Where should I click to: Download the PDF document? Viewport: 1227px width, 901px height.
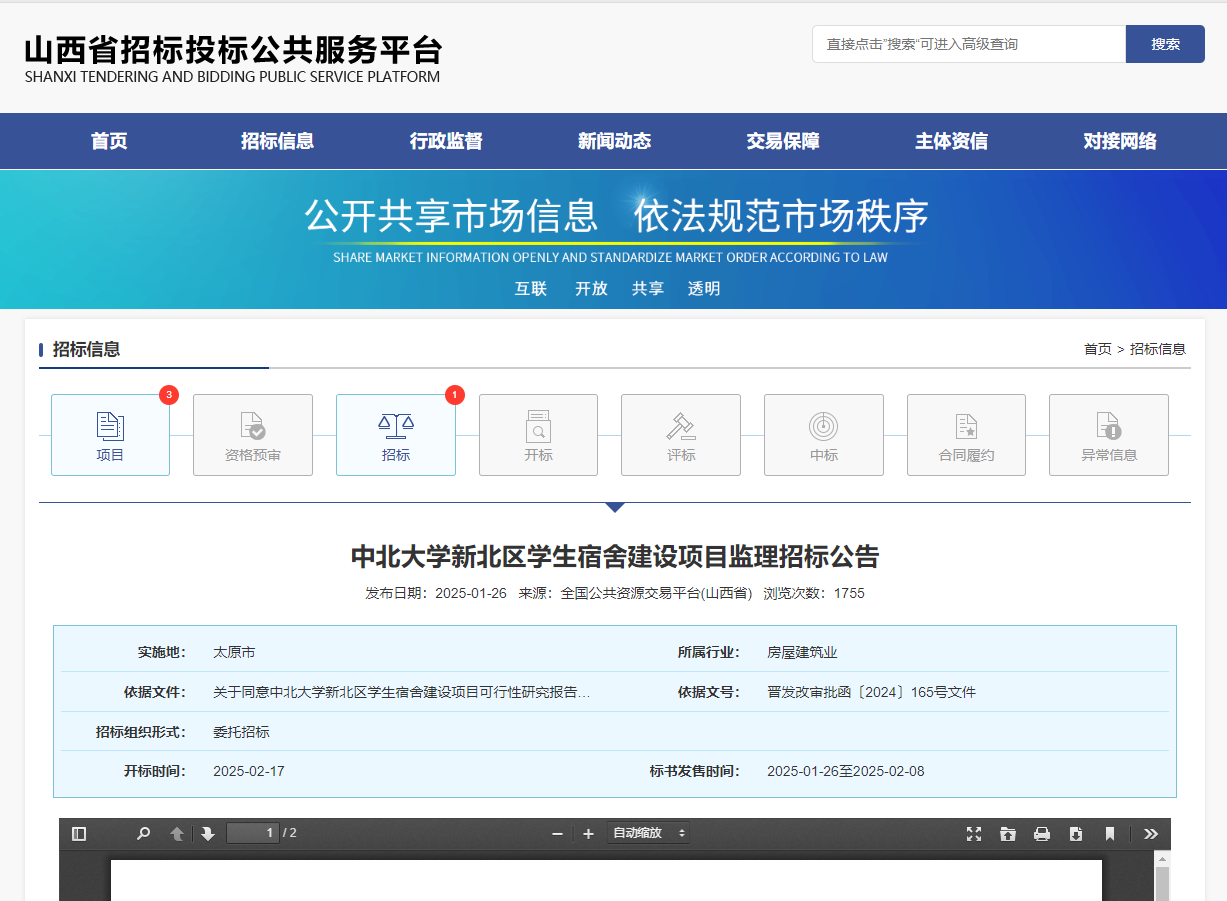click(1076, 833)
